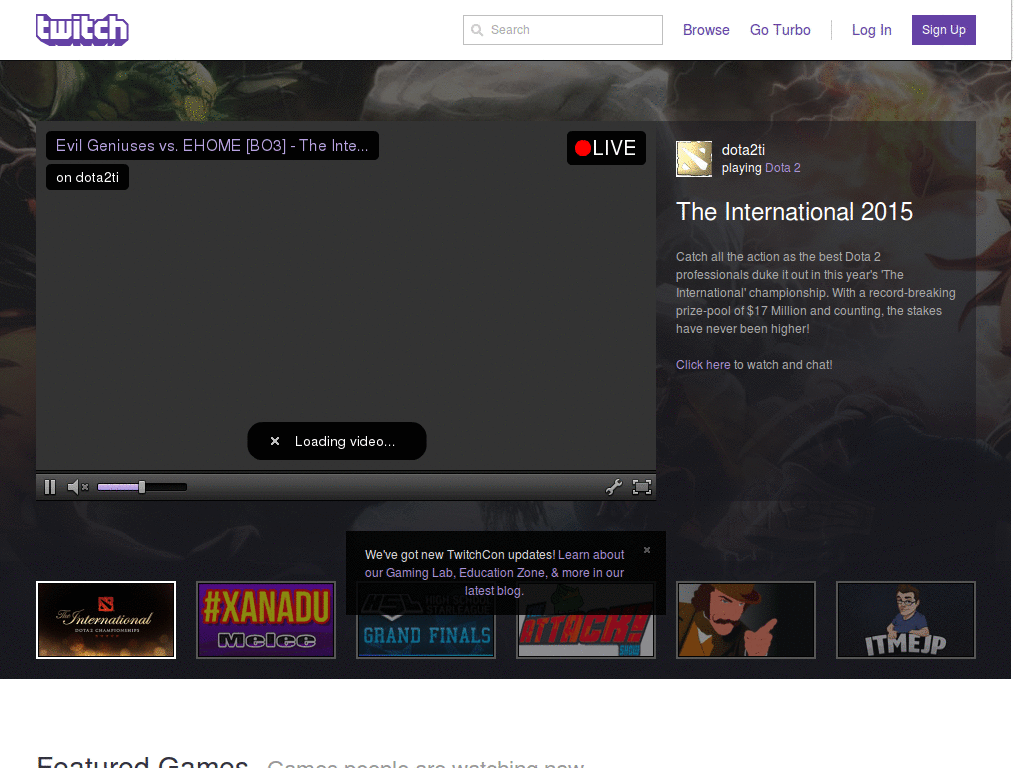Click 'The International 2015' heading

pyautogui.click(x=794, y=212)
